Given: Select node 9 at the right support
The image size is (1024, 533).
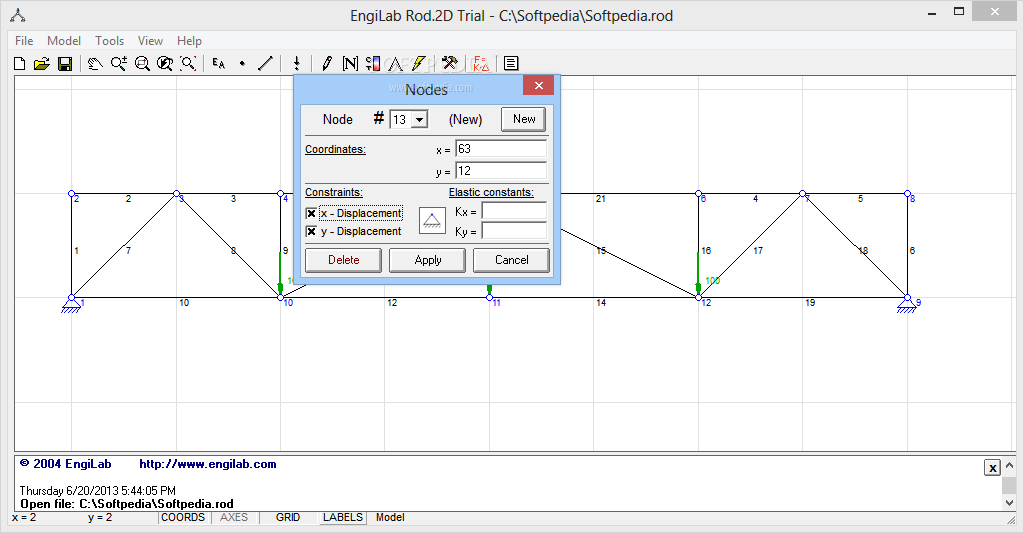Looking at the screenshot, I should click(907, 298).
